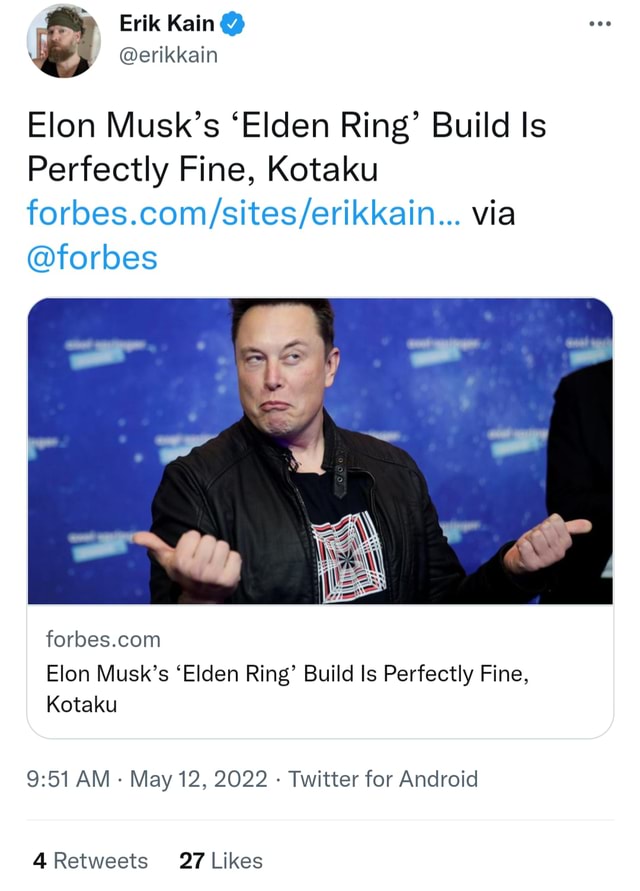Select the Retweets count number 4
Screen dimensions: 640x891
click(39, 860)
